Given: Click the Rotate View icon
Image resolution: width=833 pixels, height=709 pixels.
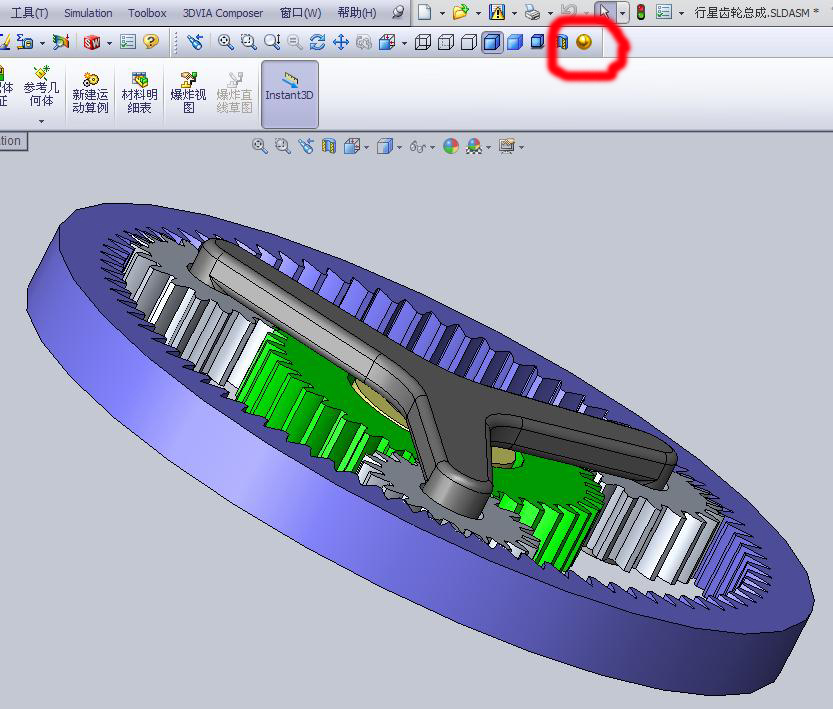Looking at the screenshot, I should click(x=317, y=42).
